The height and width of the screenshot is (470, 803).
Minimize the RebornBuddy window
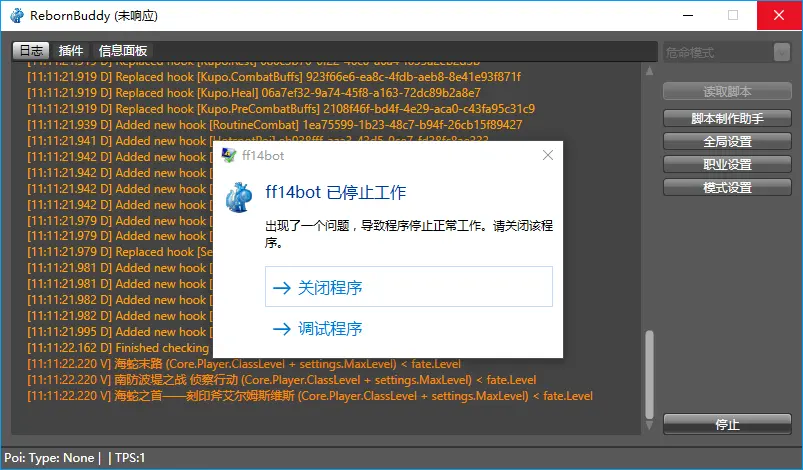(x=688, y=15)
